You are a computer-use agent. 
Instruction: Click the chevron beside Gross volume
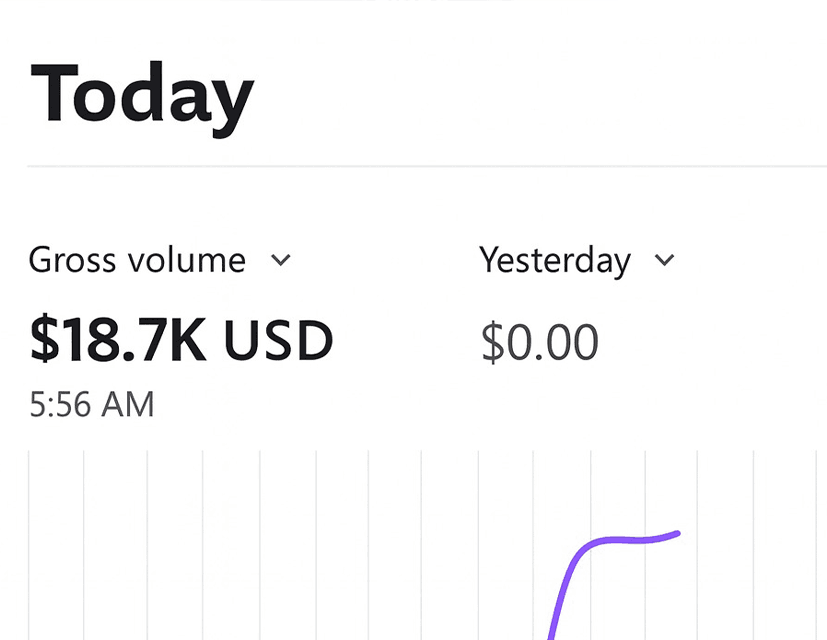click(x=281, y=261)
